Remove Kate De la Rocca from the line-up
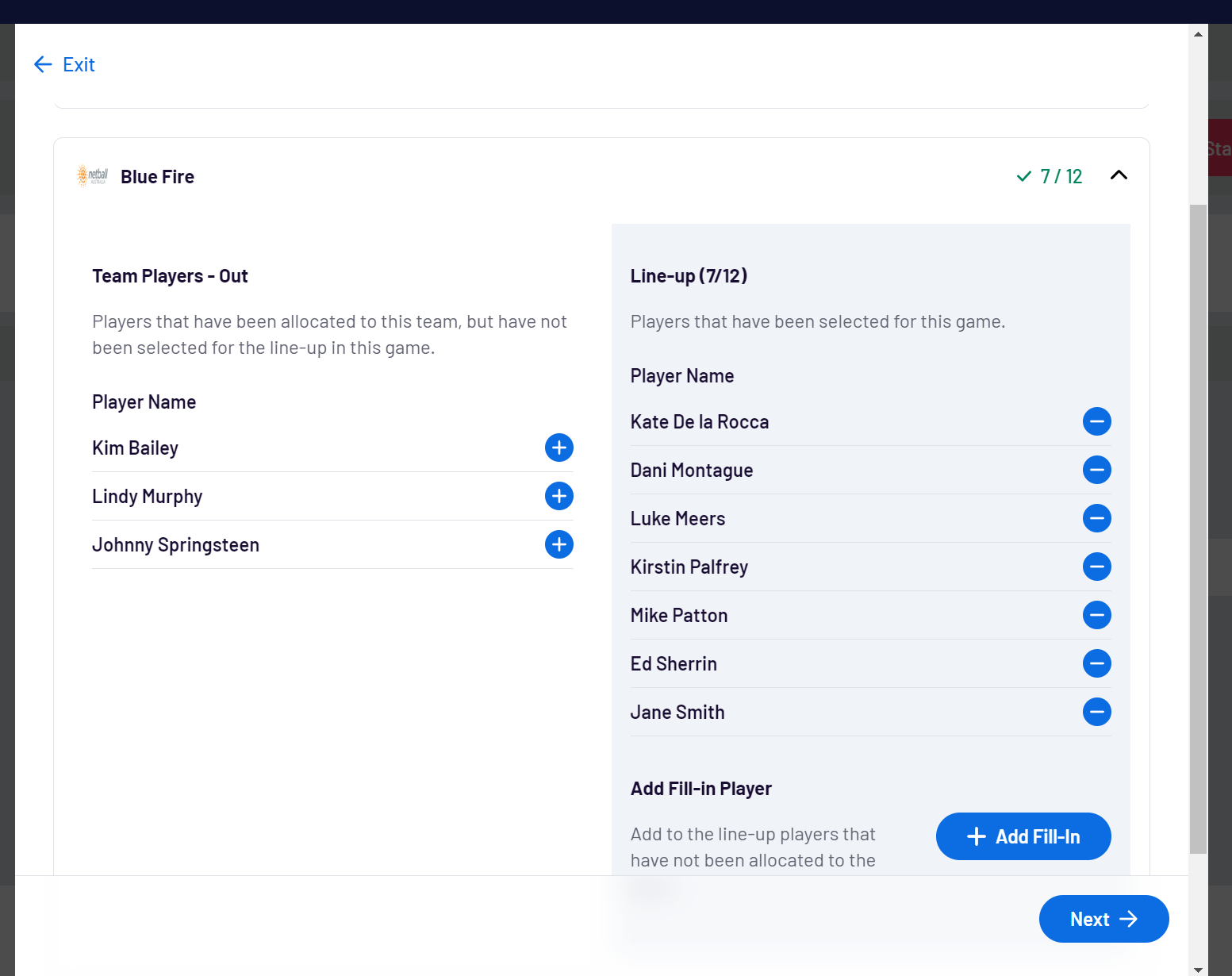The image size is (1232, 976). click(x=1097, y=421)
